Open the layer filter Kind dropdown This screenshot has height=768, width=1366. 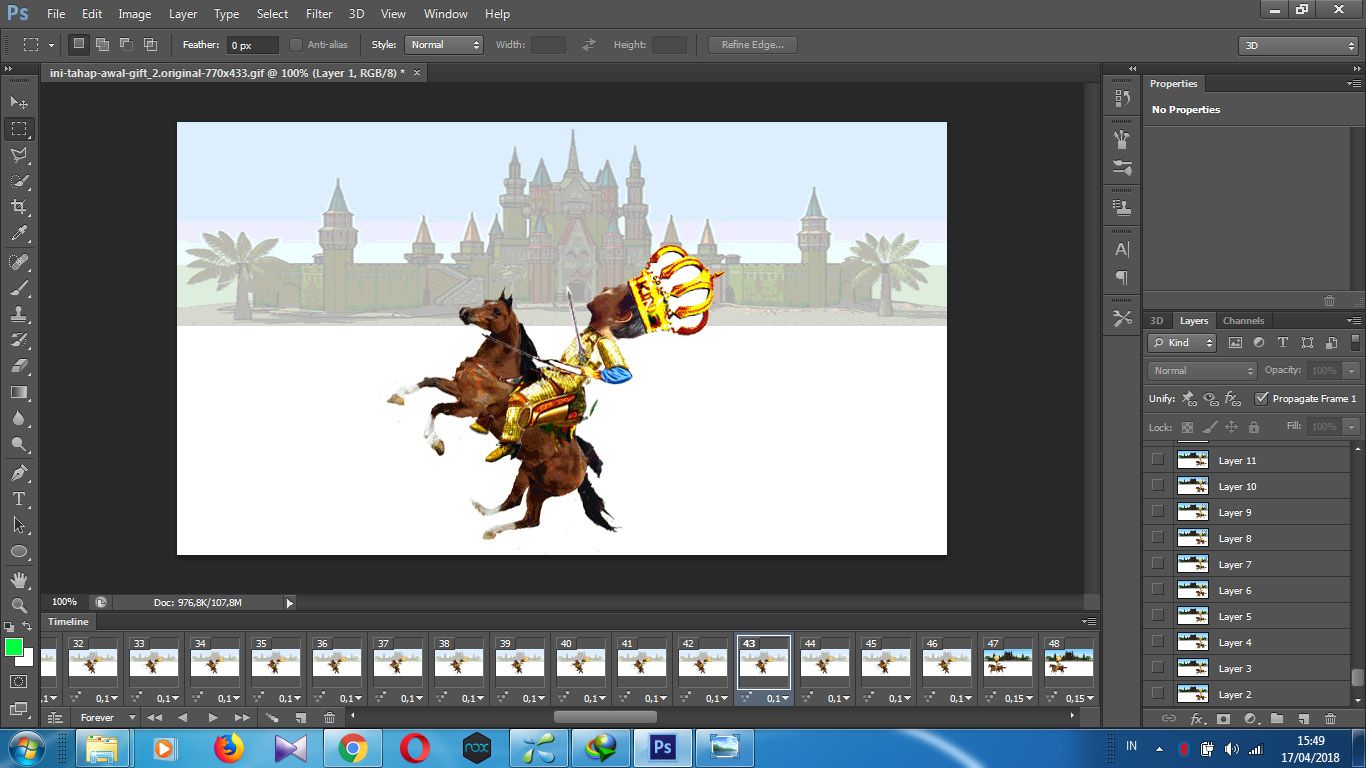pyautogui.click(x=1181, y=343)
